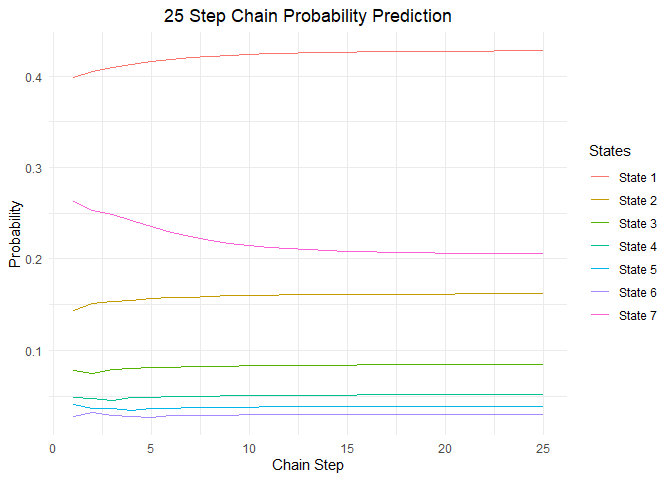Click the State 1 legend color line

pyautogui.click(x=600, y=177)
